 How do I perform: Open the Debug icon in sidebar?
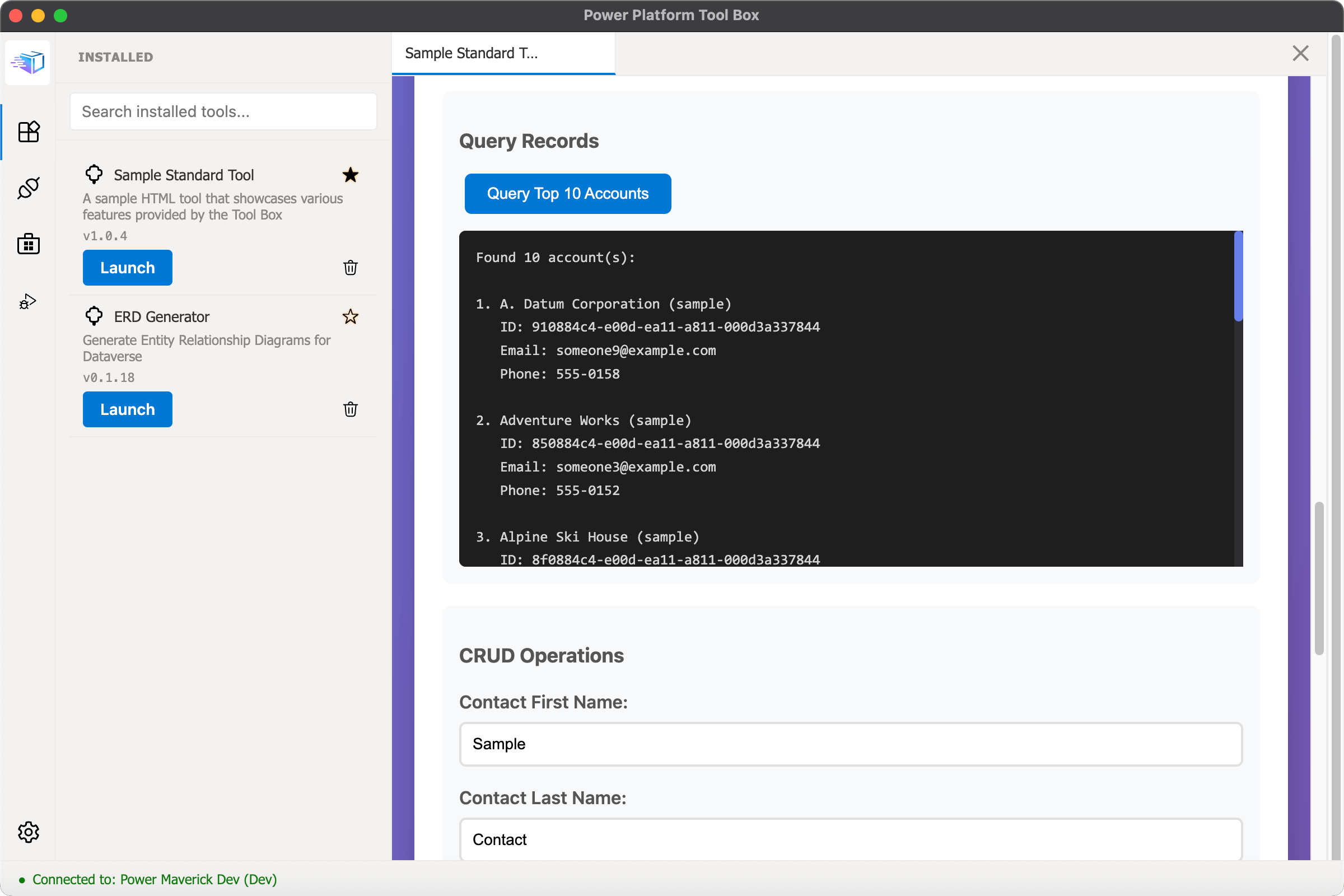28,301
